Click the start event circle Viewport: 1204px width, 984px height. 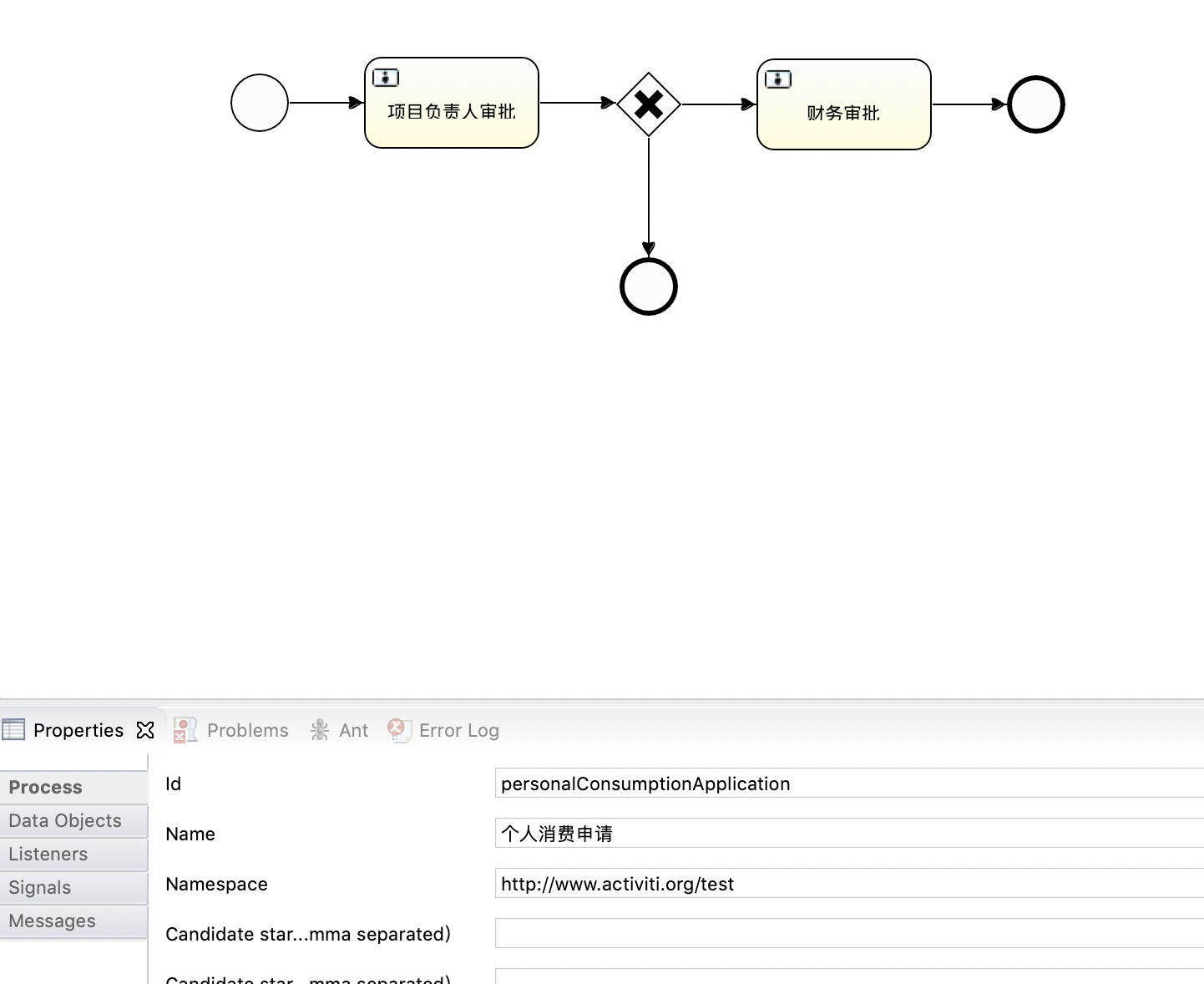259,102
